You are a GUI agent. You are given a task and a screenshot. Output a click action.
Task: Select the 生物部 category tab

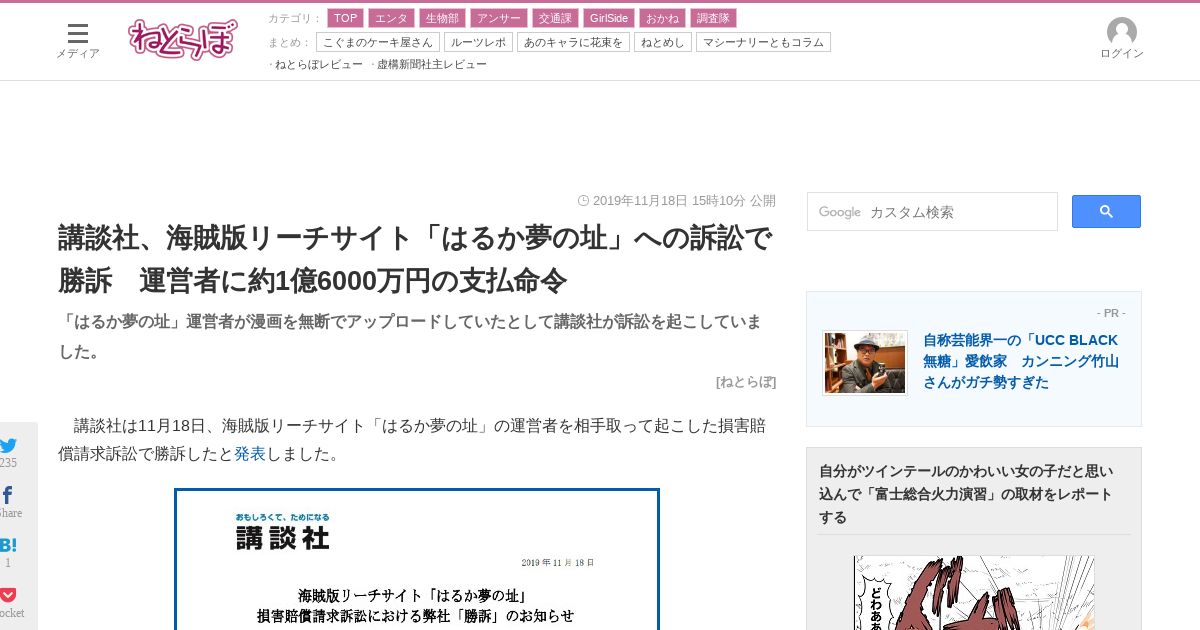point(442,18)
